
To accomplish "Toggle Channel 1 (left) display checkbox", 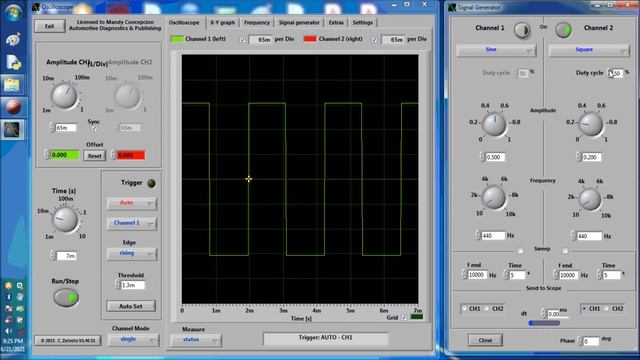I will click(x=242, y=40).
